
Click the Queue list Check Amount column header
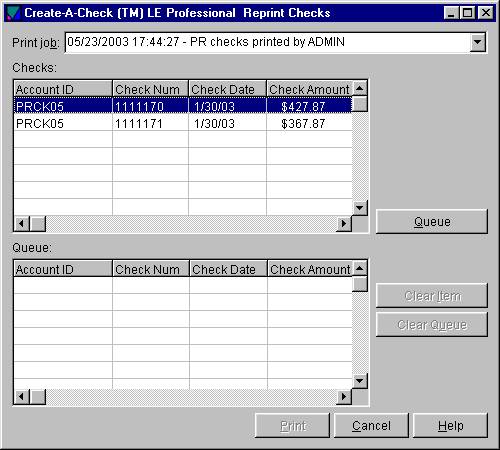click(310, 269)
